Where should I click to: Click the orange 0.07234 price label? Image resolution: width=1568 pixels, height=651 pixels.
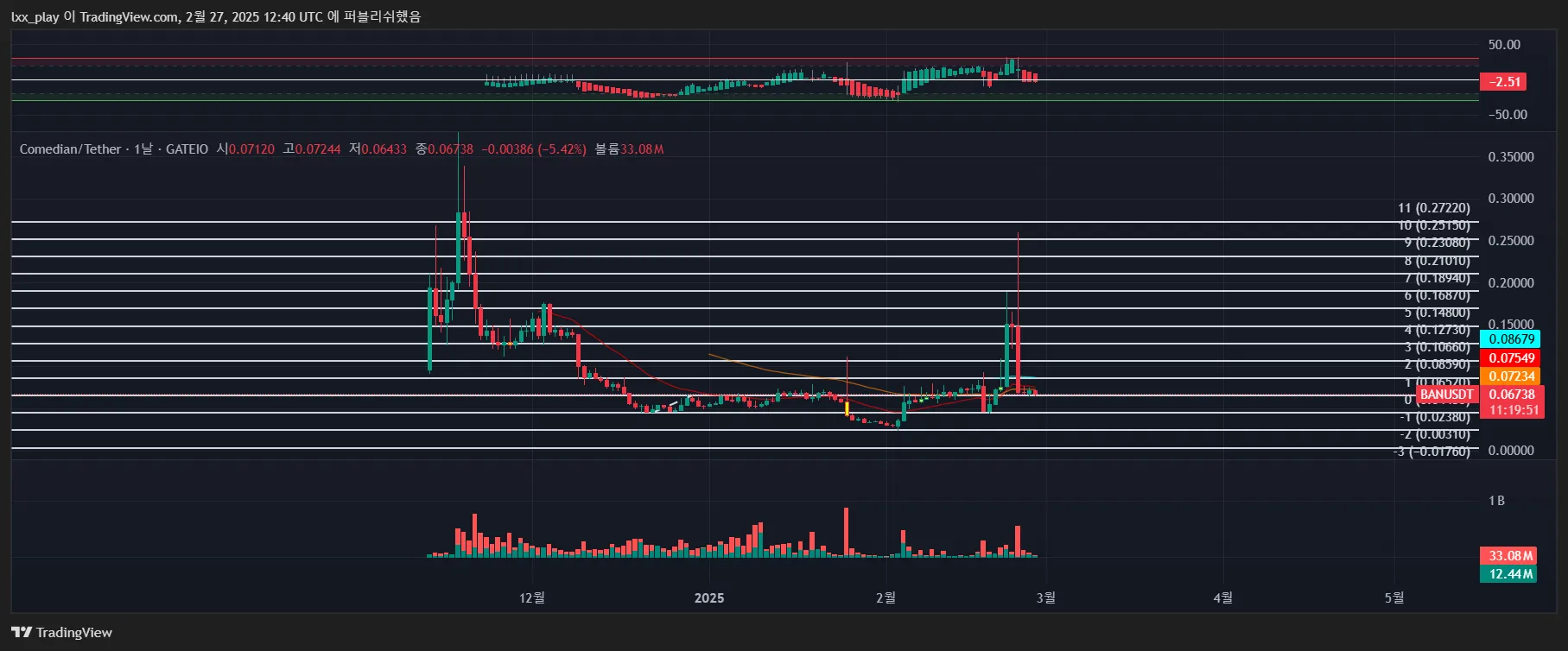coord(1510,376)
